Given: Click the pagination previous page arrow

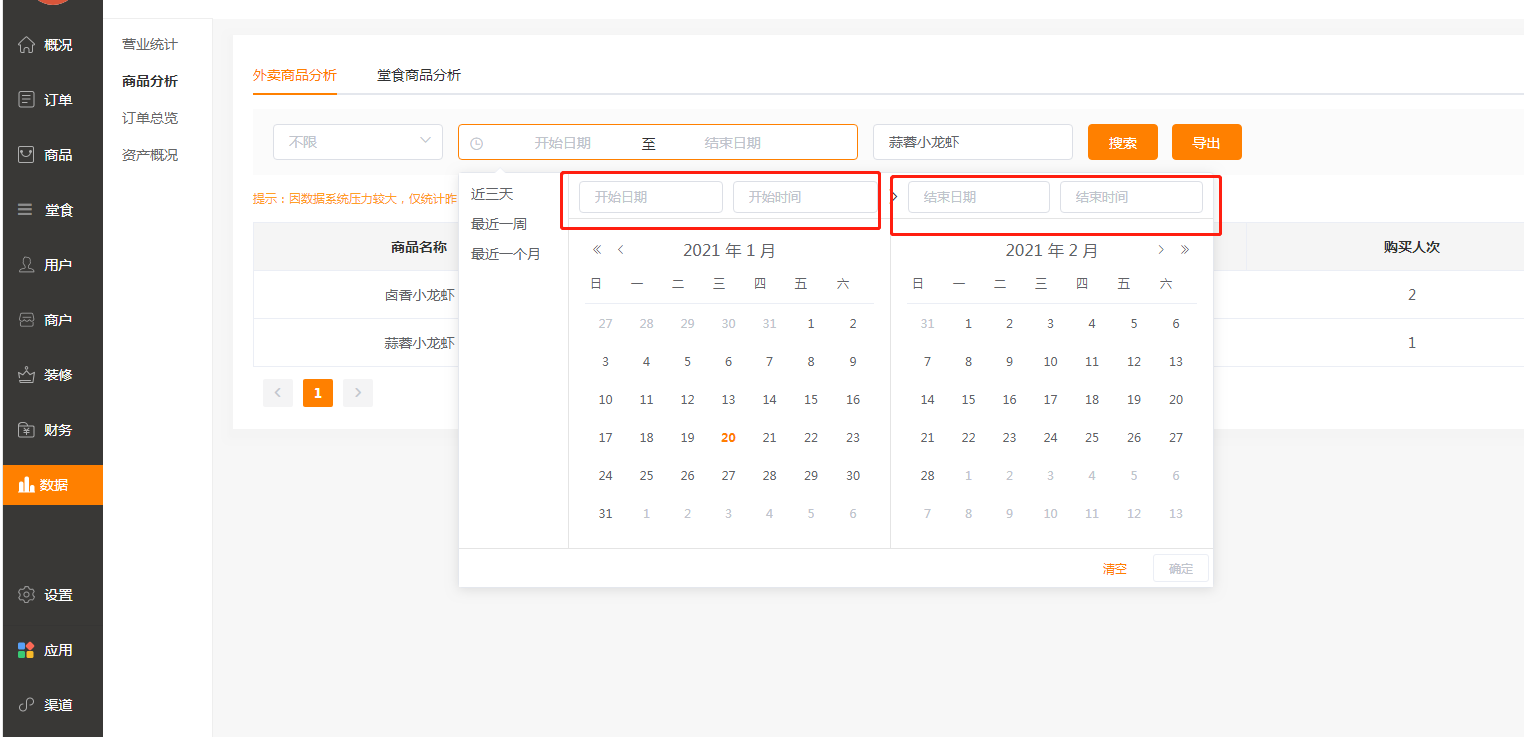Looking at the screenshot, I should (278, 393).
